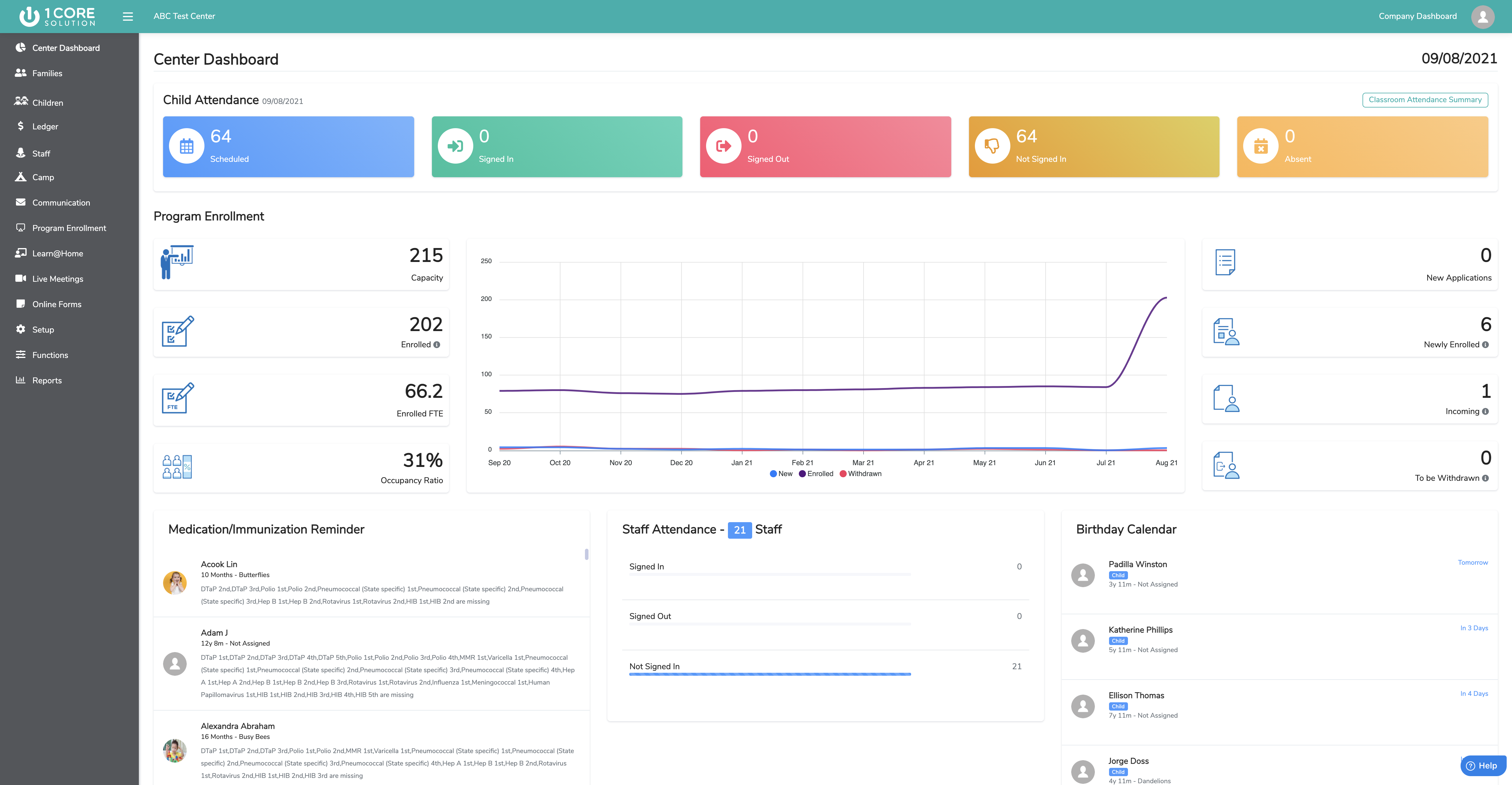Click the Staff sidebar icon

point(21,153)
